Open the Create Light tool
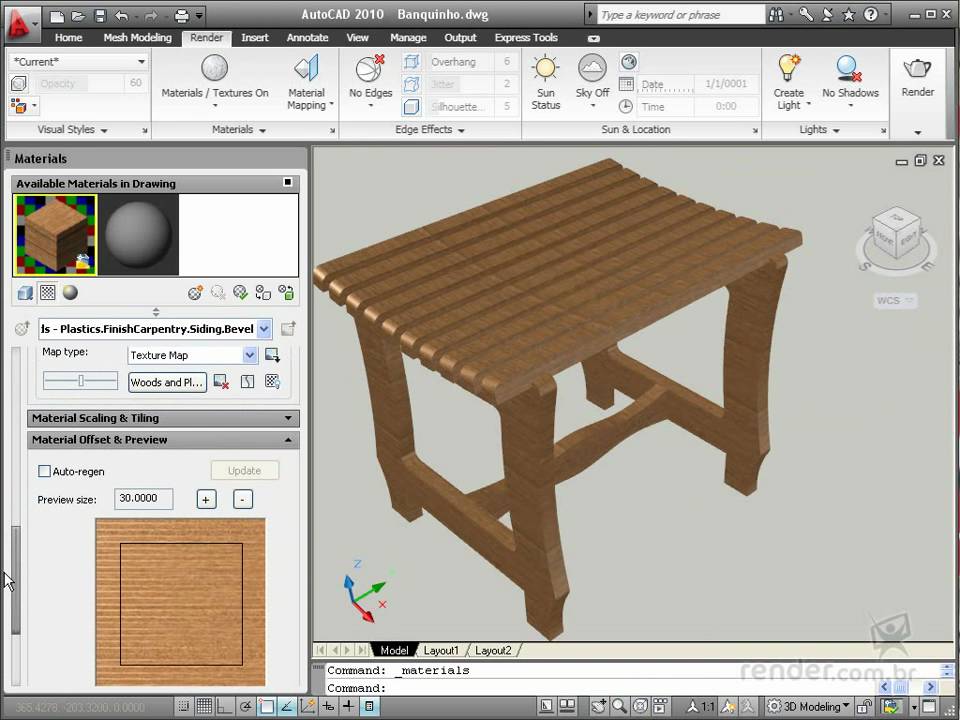The image size is (960, 720). tap(789, 70)
